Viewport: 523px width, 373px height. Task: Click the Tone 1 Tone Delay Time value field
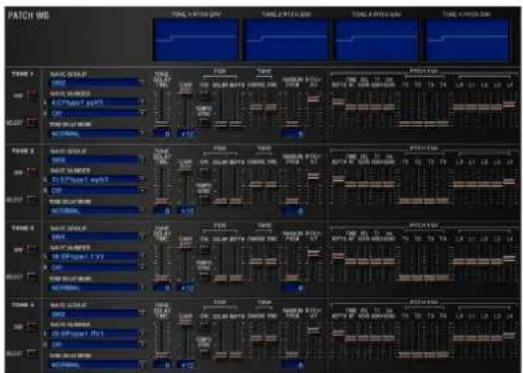click(x=162, y=133)
